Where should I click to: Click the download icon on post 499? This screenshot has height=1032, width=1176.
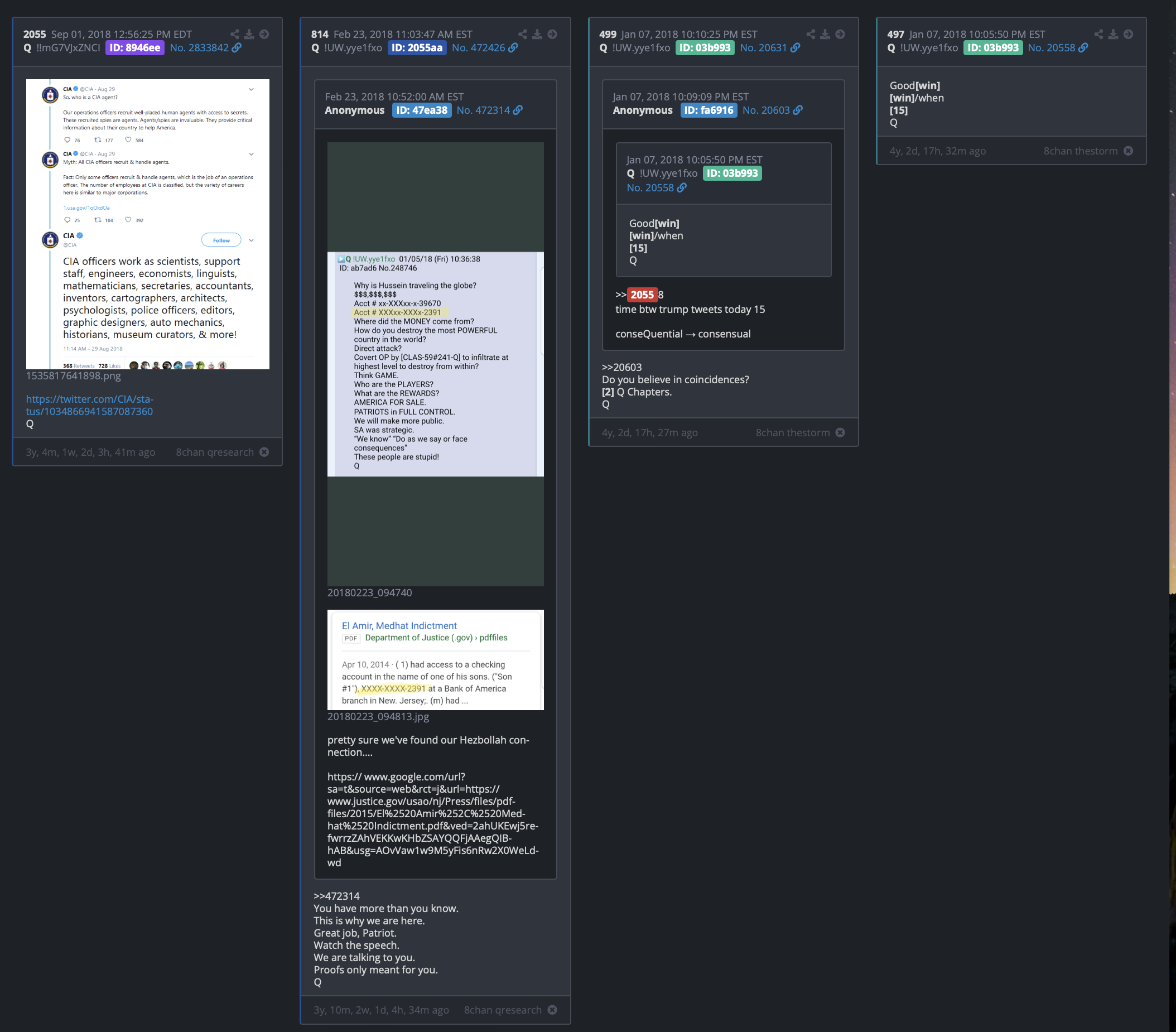click(x=825, y=35)
